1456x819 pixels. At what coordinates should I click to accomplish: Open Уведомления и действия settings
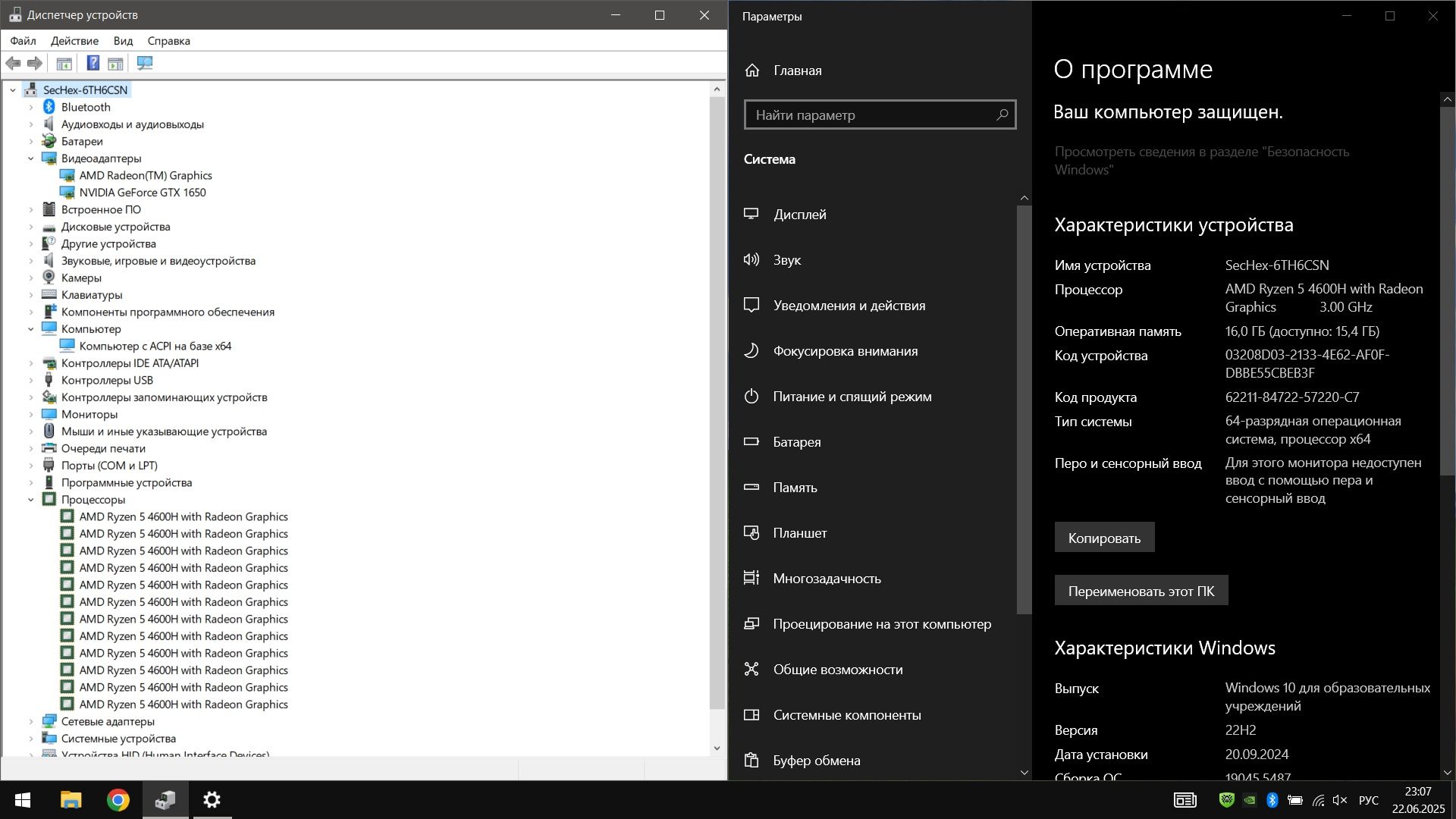click(x=872, y=306)
